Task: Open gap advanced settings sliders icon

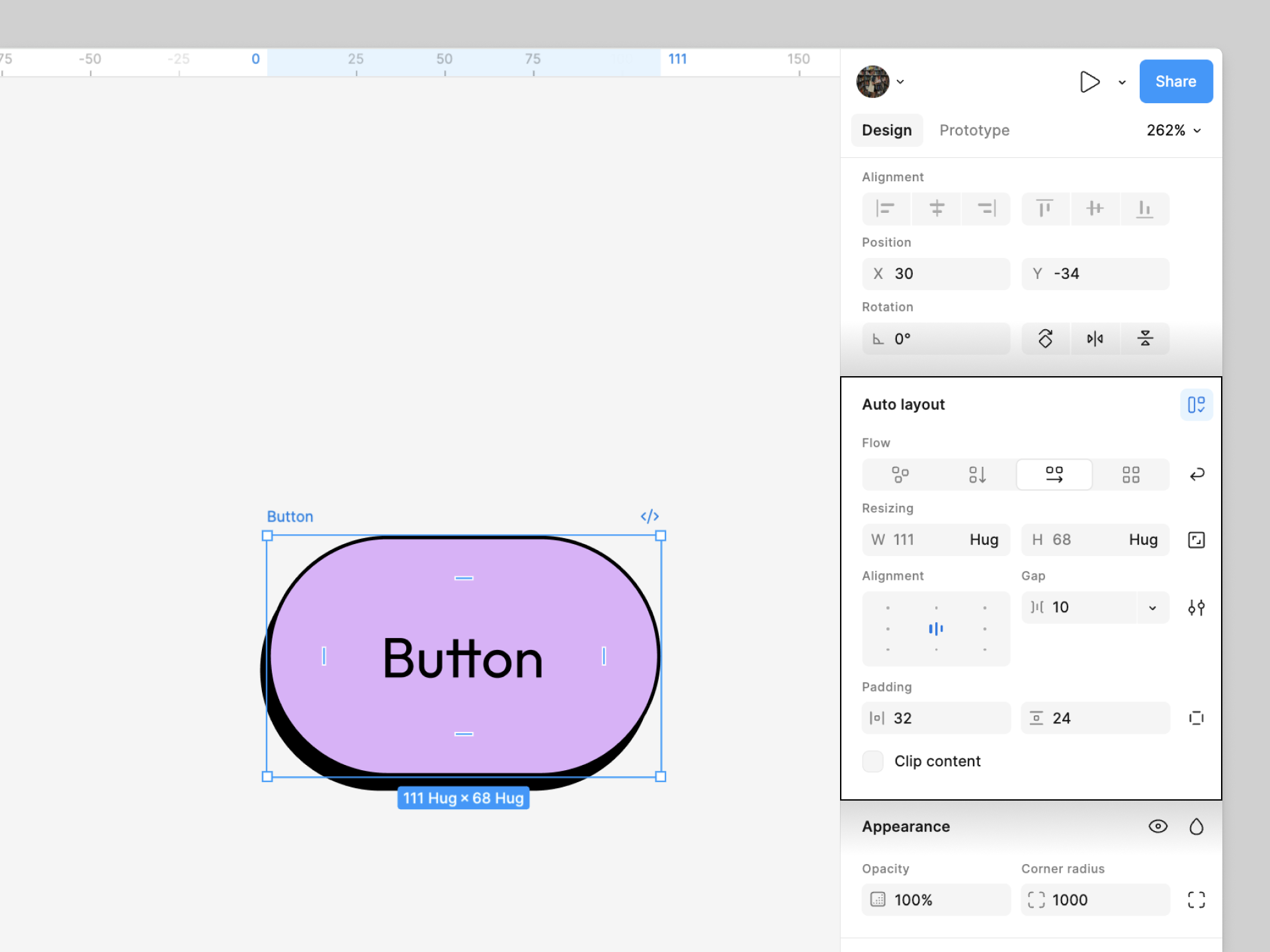Action: [x=1196, y=608]
